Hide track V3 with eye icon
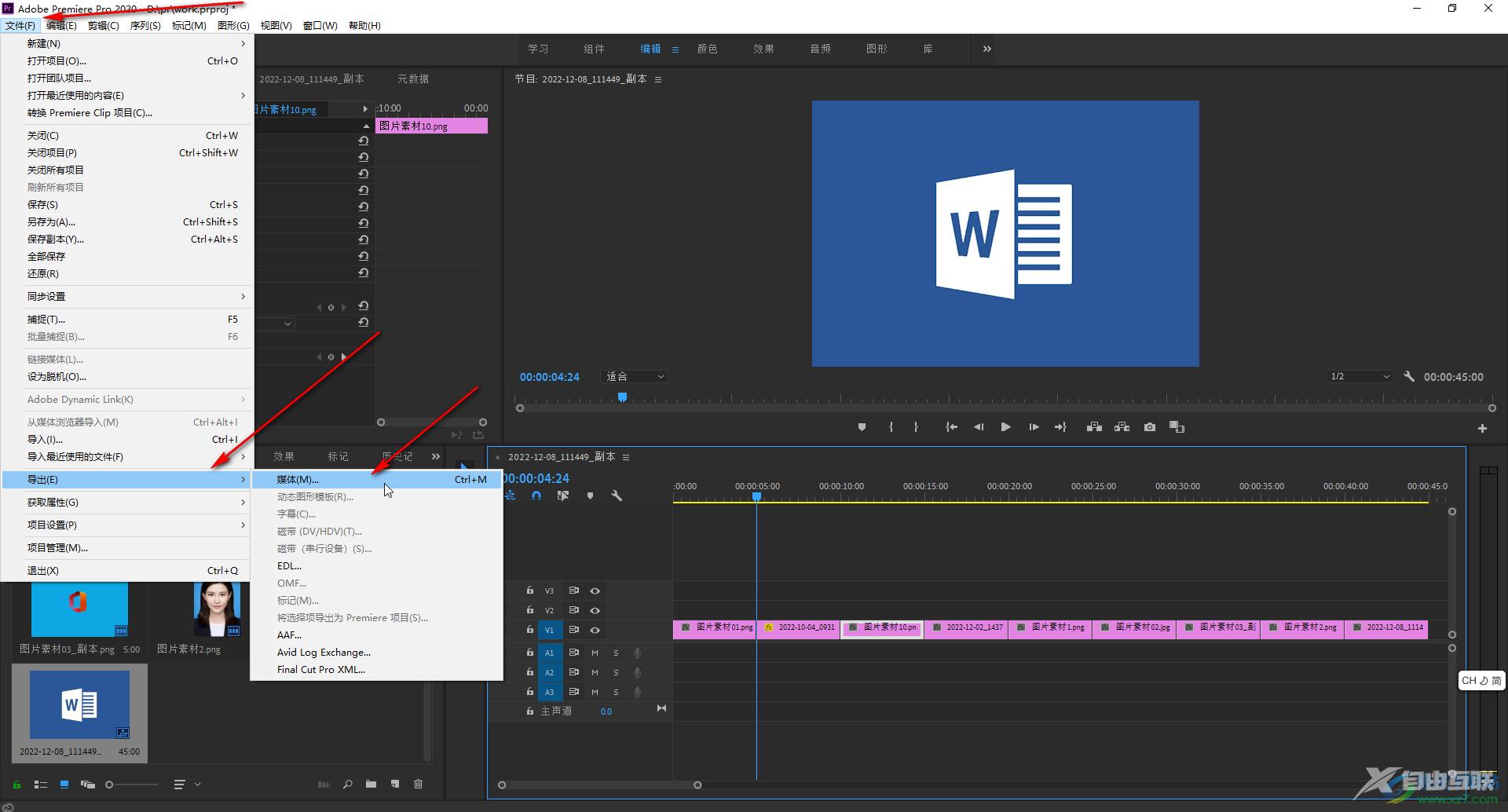Screen dimensions: 1508x812 pyautogui.click(x=595, y=591)
